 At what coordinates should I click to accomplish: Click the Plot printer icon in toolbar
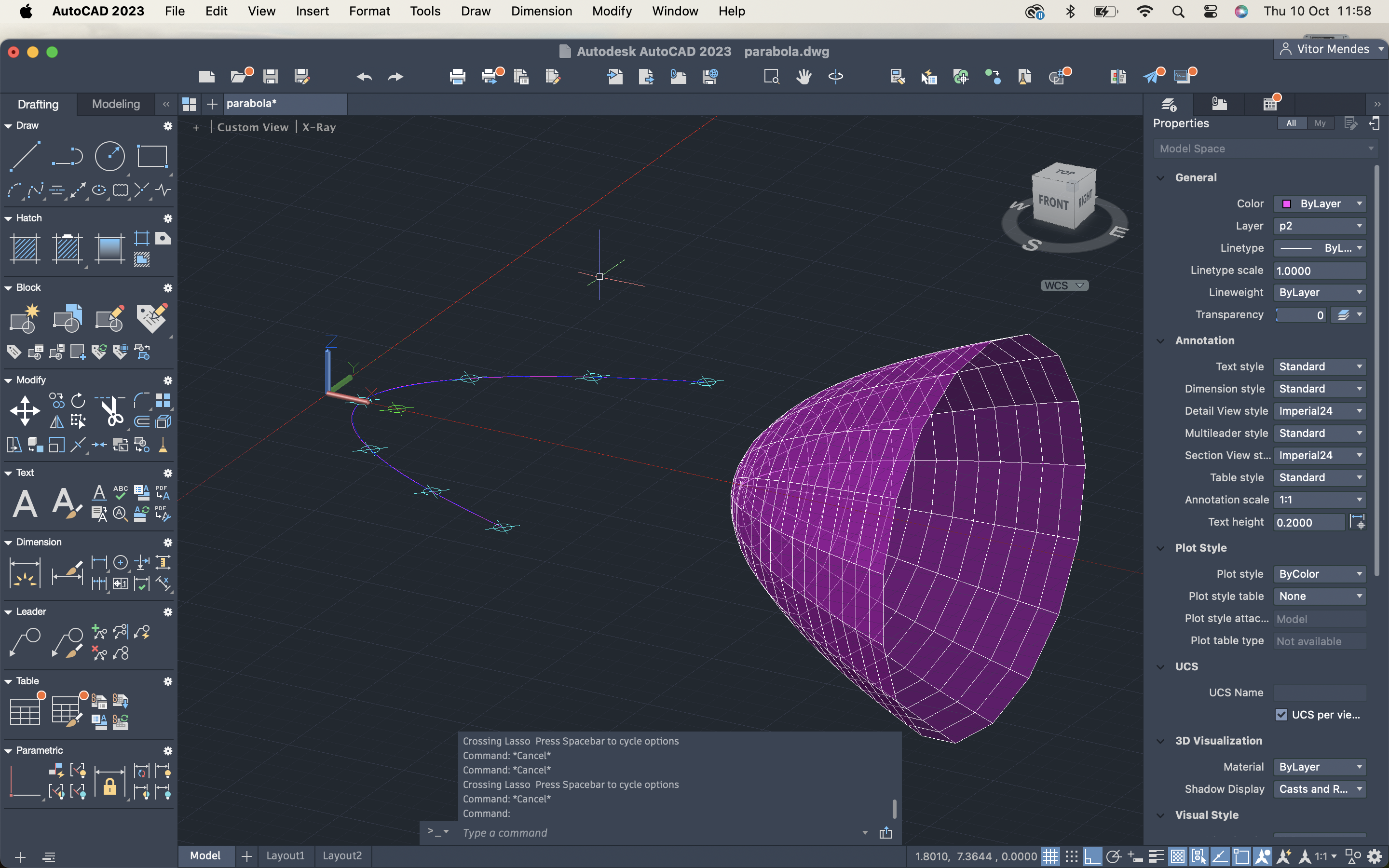coord(457,76)
